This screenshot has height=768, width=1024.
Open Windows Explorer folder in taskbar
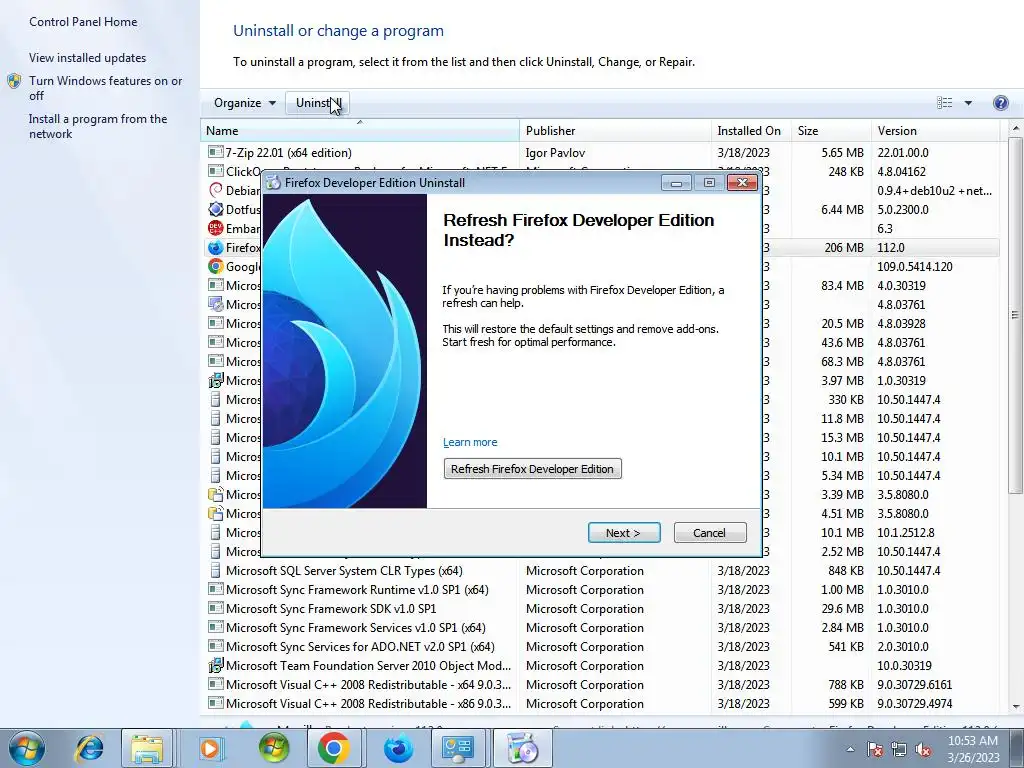(147, 748)
